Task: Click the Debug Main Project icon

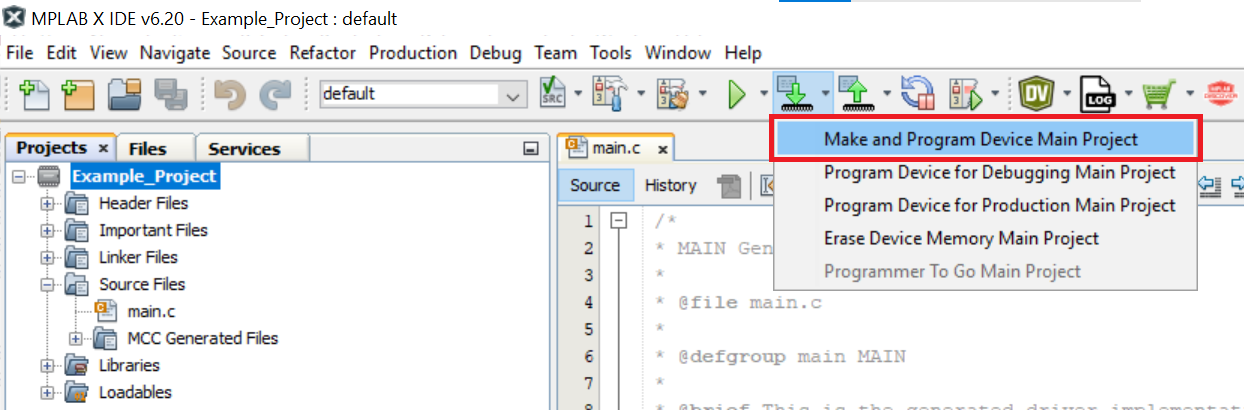Action: pos(967,94)
